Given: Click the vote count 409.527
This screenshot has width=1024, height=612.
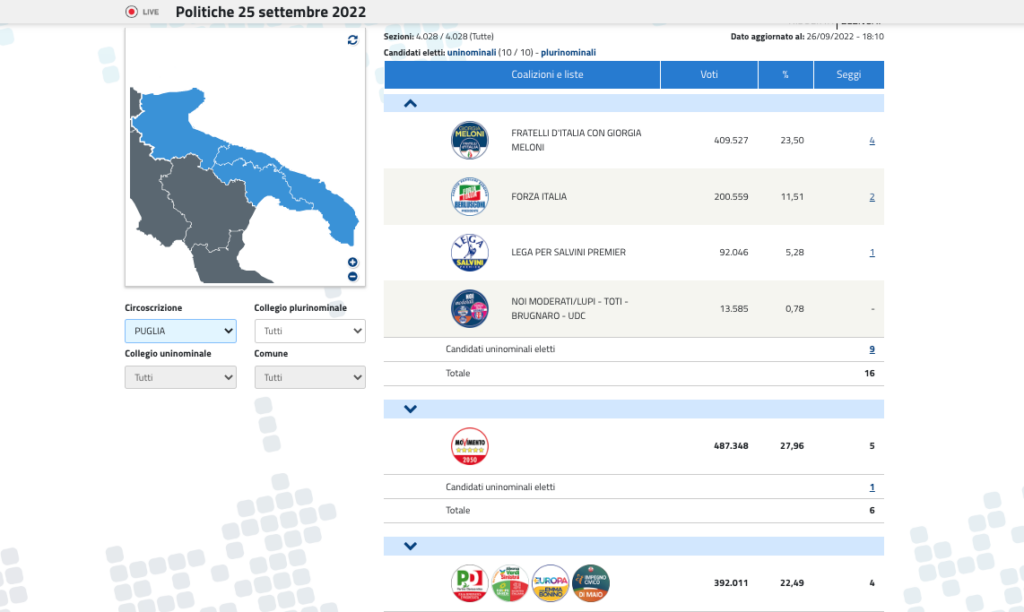Looking at the screenshot, I should tap(731, 140).
